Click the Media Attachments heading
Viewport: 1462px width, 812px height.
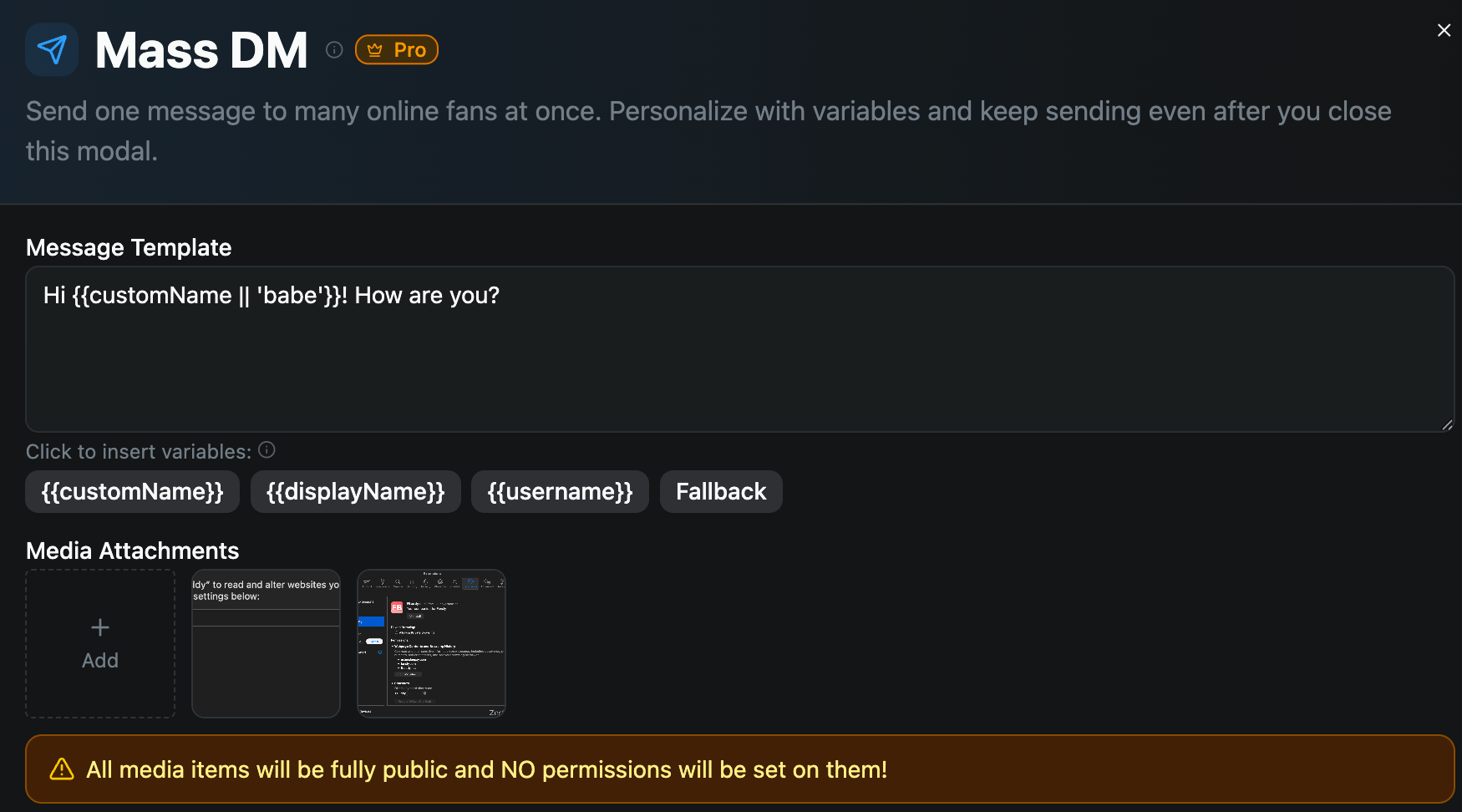132,551
